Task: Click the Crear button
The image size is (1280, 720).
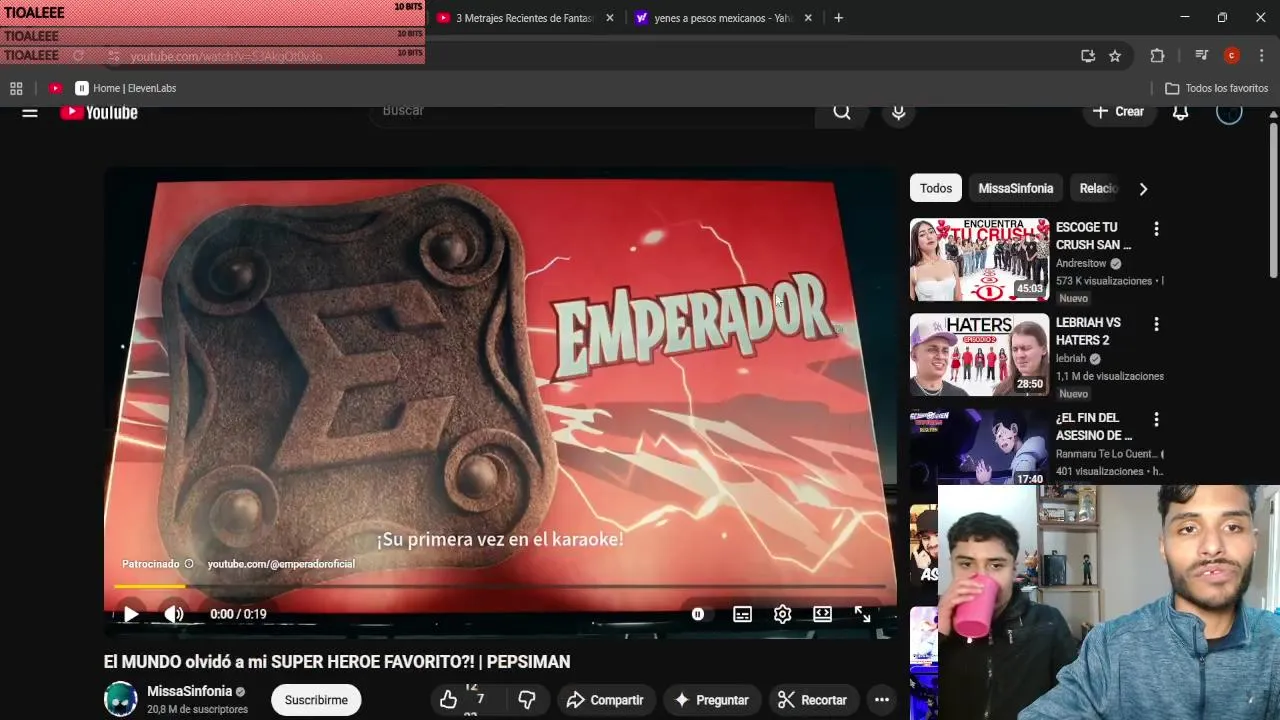Action: [x=1118, y=112]
